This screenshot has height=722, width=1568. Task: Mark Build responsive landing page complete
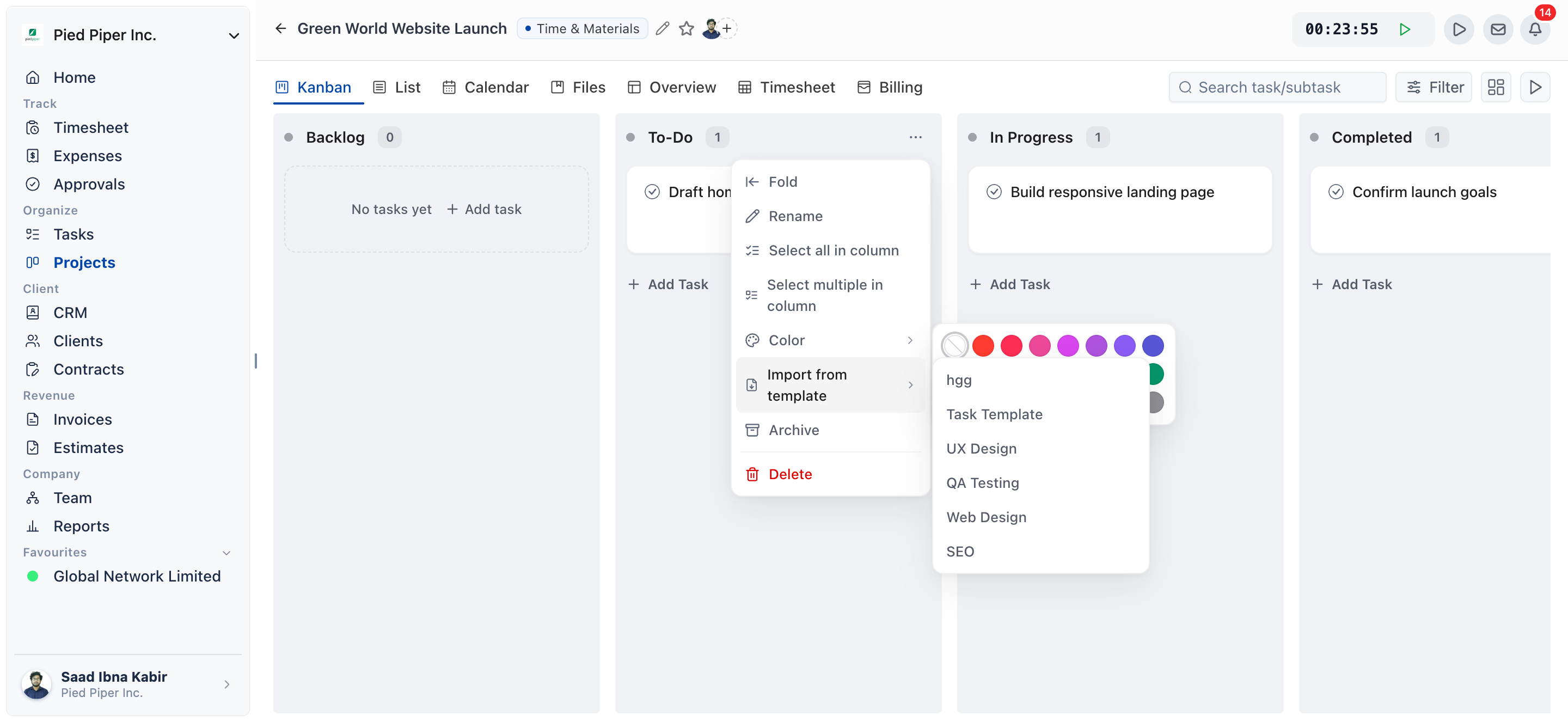tap(994, 192)
